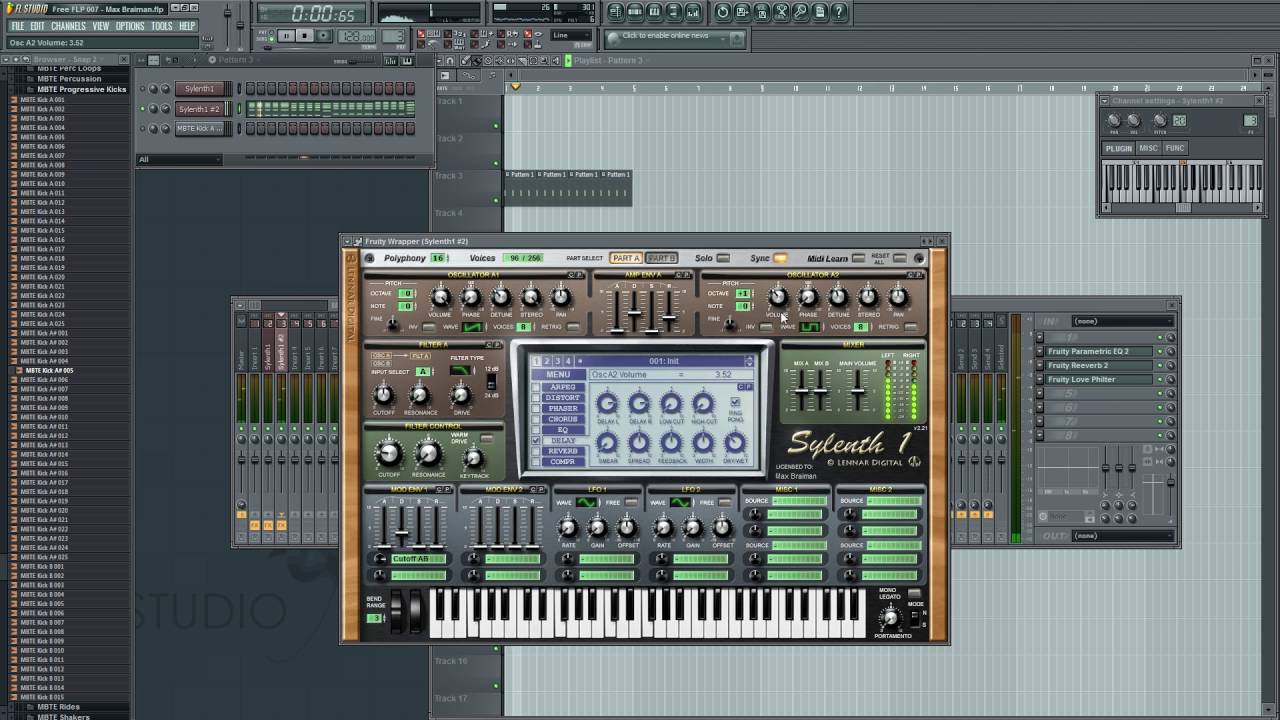This screenshot has height=720, width=1280.
Task: Select Sylenth PART B button
Action: click(661, 258)
